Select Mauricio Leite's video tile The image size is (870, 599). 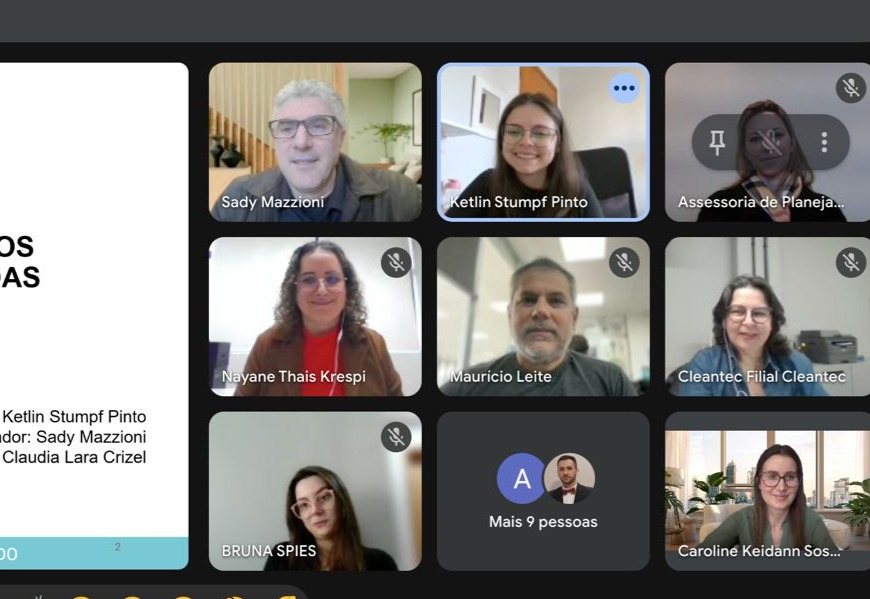(x=543, y=317)
